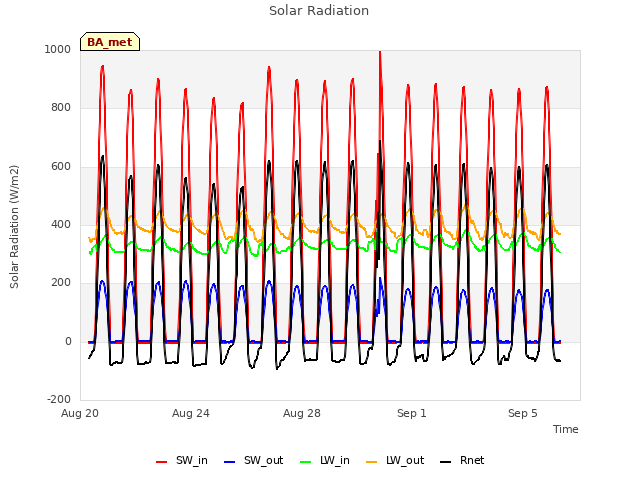640x480 pixels.
Task: Toggle the Rnet legend entry
Action: [x=462, y=461]
